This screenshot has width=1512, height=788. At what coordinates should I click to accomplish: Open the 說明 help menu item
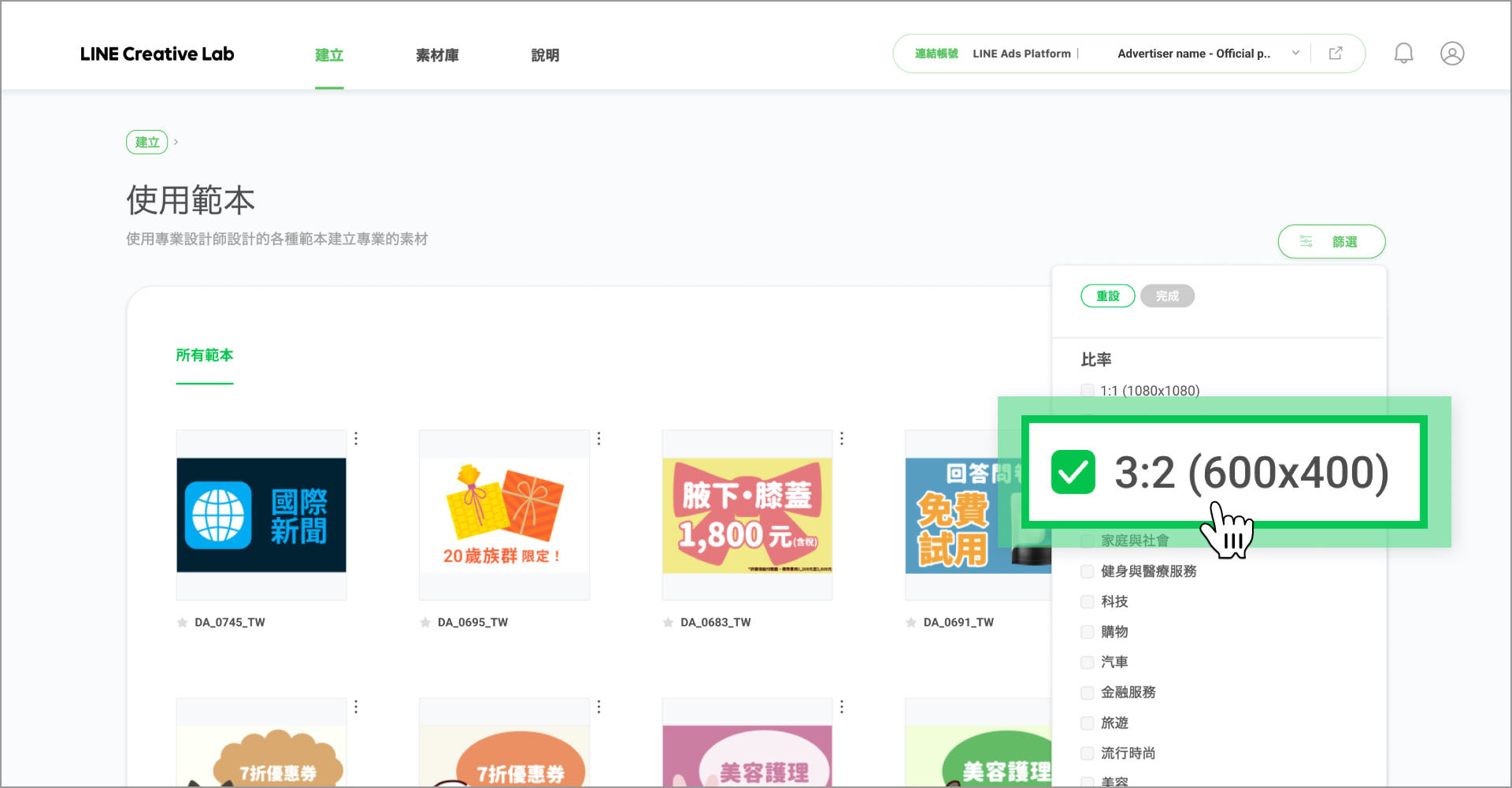pos(545,55)
